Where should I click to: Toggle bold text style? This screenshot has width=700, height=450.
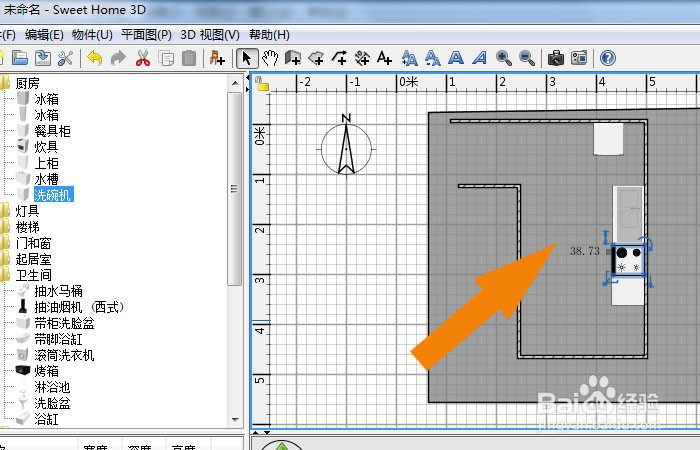pyautogui.click(x=456, y=58)
